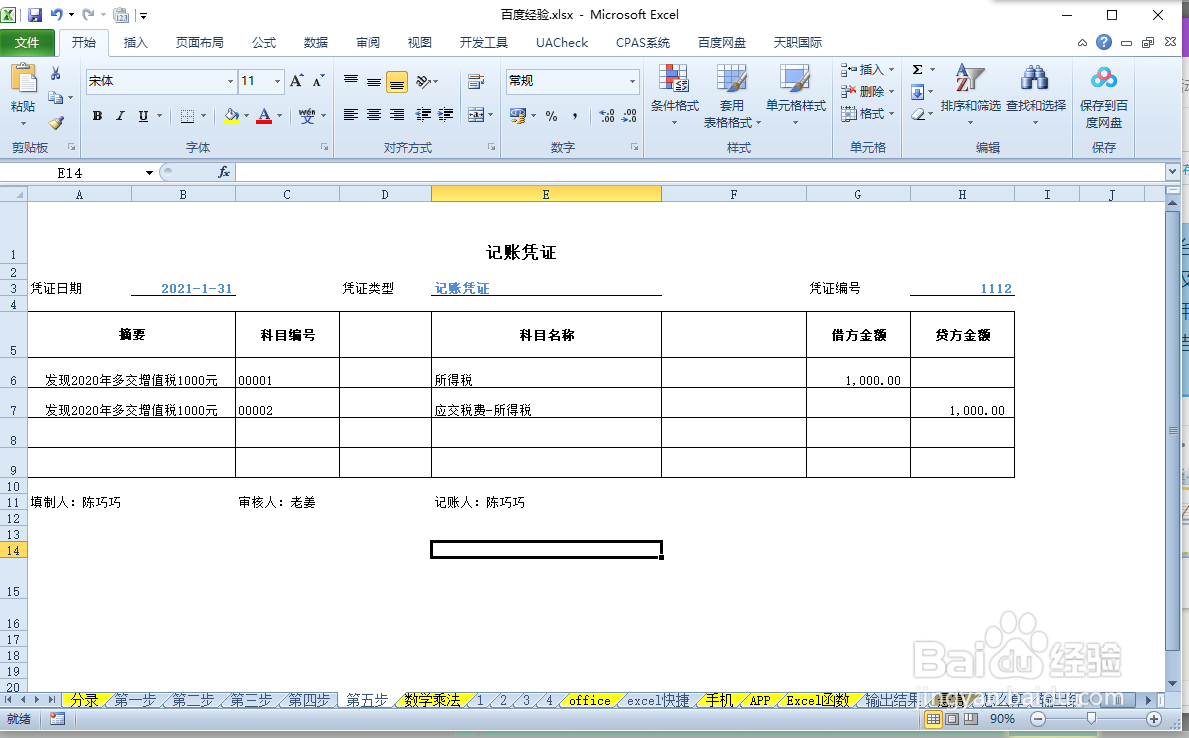The image size is (1189, 738).
Task: Click the Orientation text angle icon
Action: coord(424,81)
